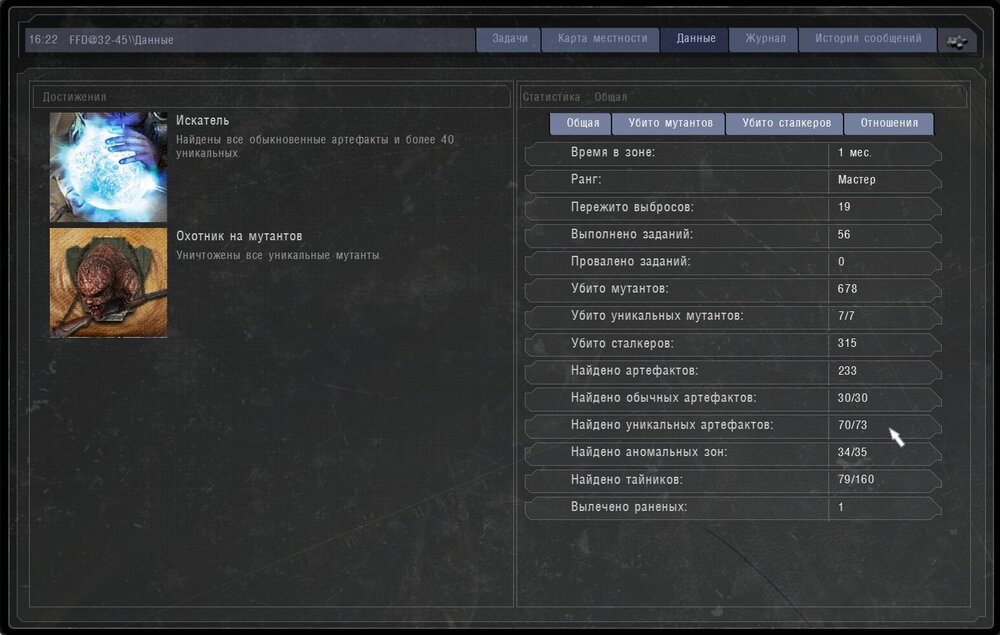
Task: Click description 'Уничтожены все уникальные мутанты.'
Action: point(279,256)
